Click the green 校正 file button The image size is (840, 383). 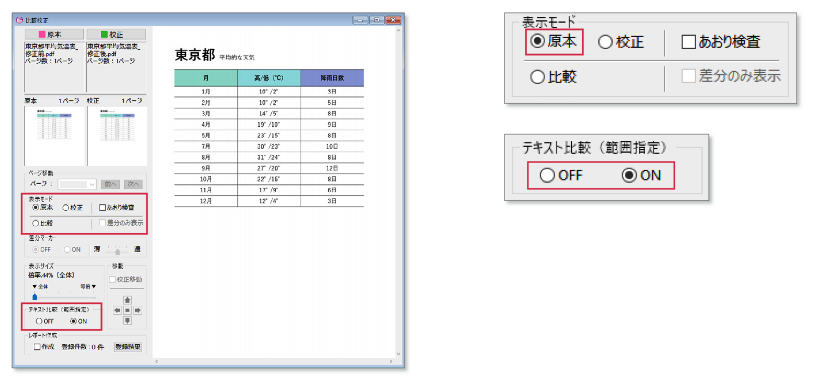click(116, 34)
